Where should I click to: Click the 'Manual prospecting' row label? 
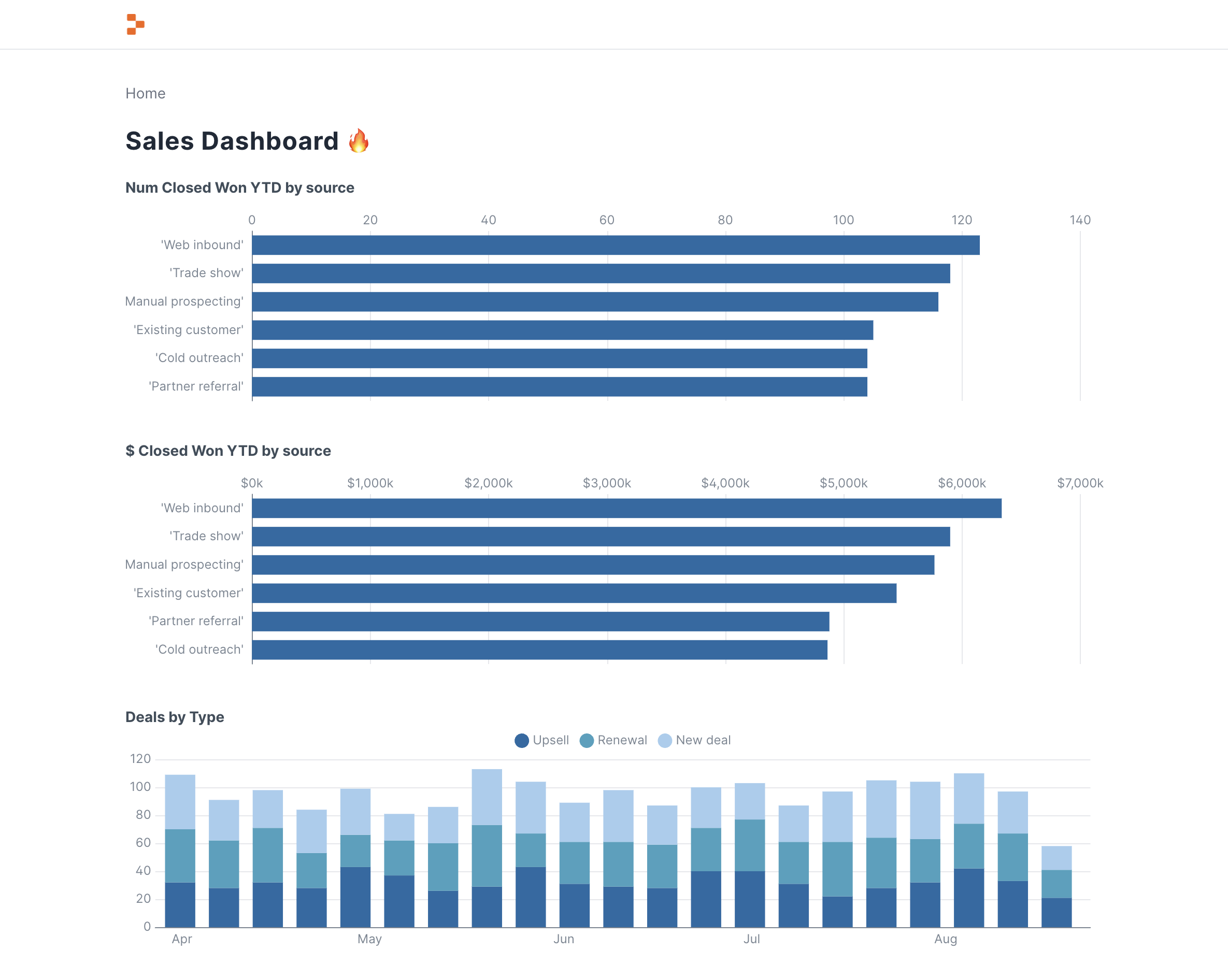click(x=184, y=301)
